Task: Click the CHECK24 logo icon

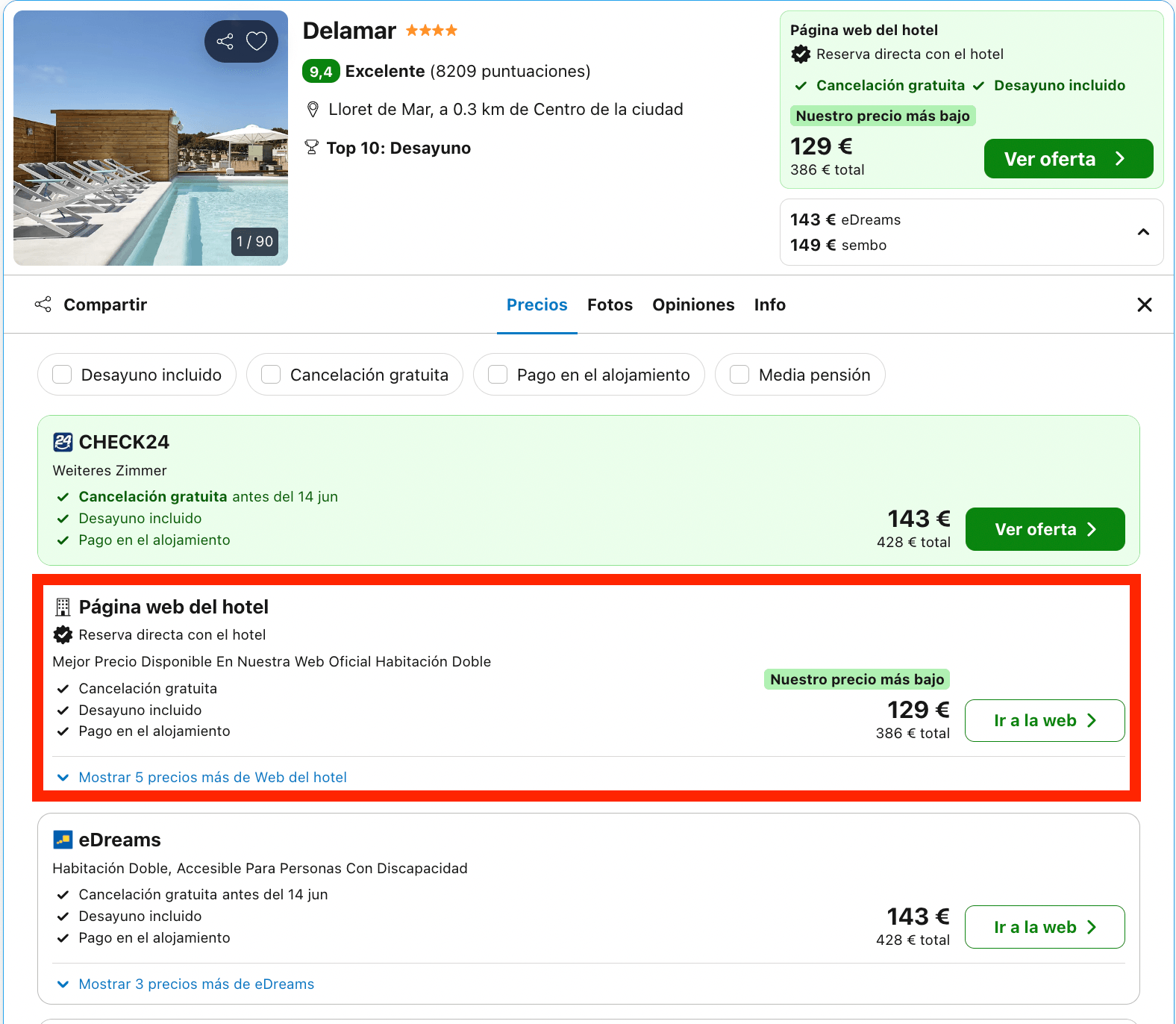Action: 63,443
